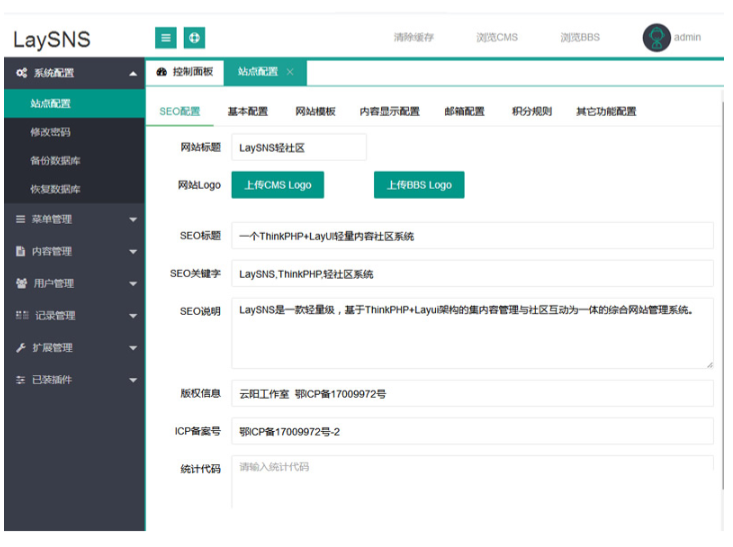Click the green globe icon button
Image resolution: width=733 pixels, height=547 pixels.
pos(194,38)
